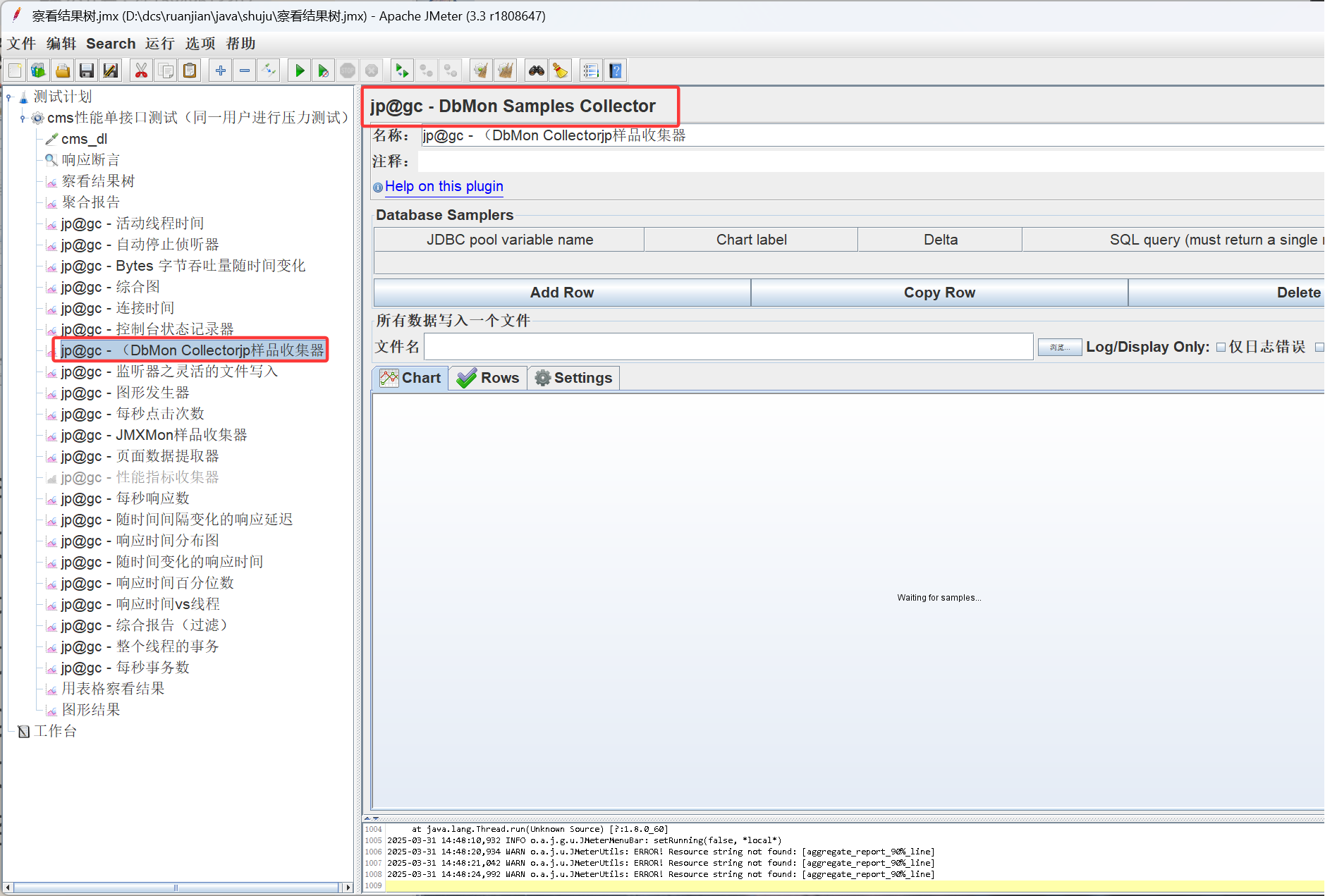1325x896 pixels.
Task: Click the greyed-out Stop sign icon
Action: coord(348,70)
